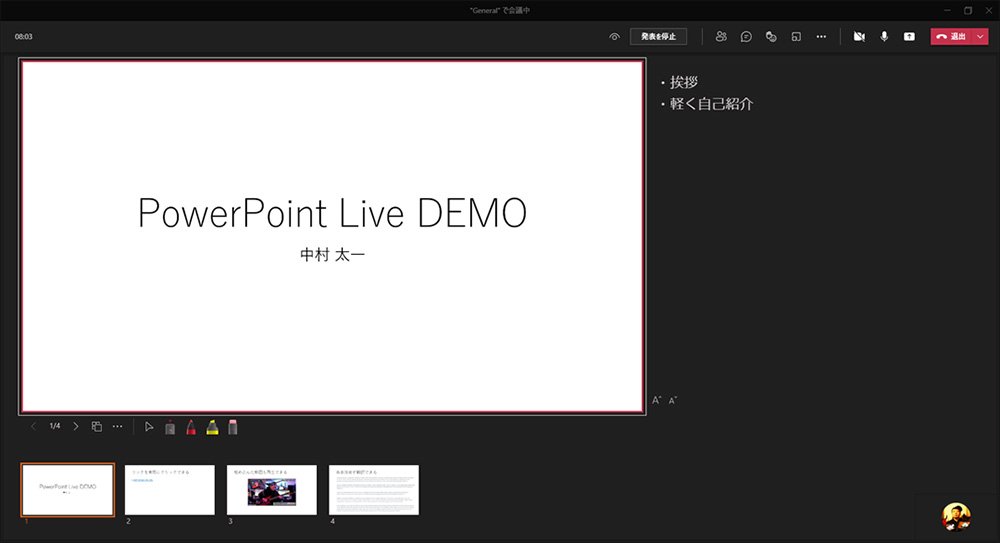Select slide 1 thumbnail
1000x543 pixels.
[x=68, y=489]
